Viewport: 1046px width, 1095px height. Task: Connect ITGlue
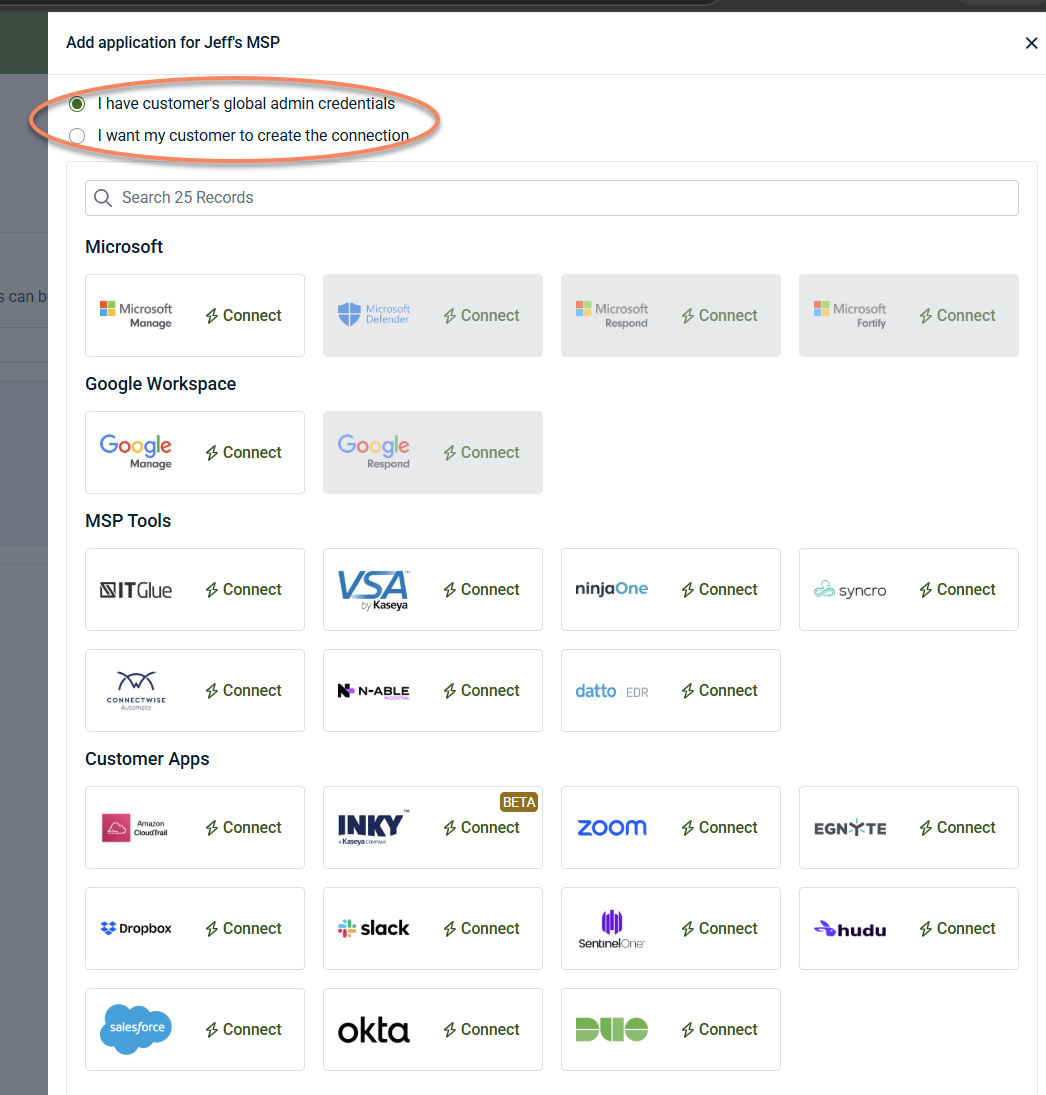pos(244,589)
